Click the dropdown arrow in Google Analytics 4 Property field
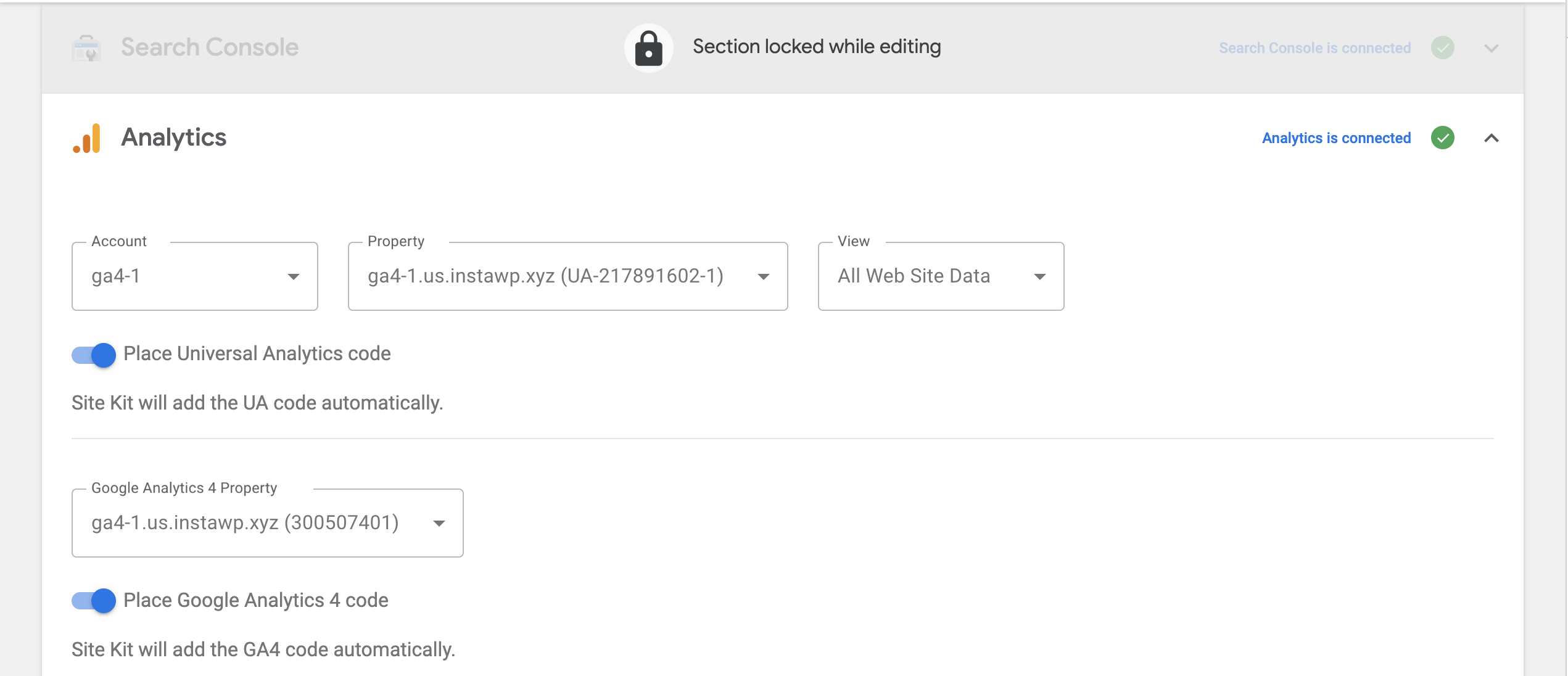1568x676 pixels. [x=439, y=523]
